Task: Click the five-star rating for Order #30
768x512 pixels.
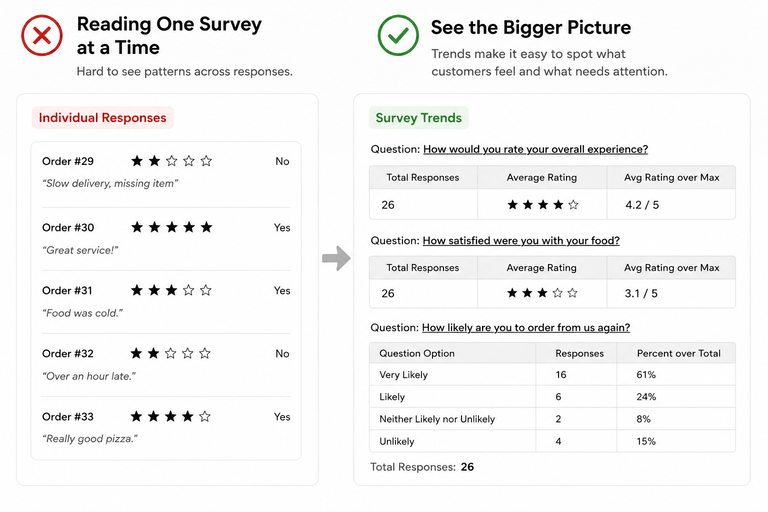Action: pos(171,227)
